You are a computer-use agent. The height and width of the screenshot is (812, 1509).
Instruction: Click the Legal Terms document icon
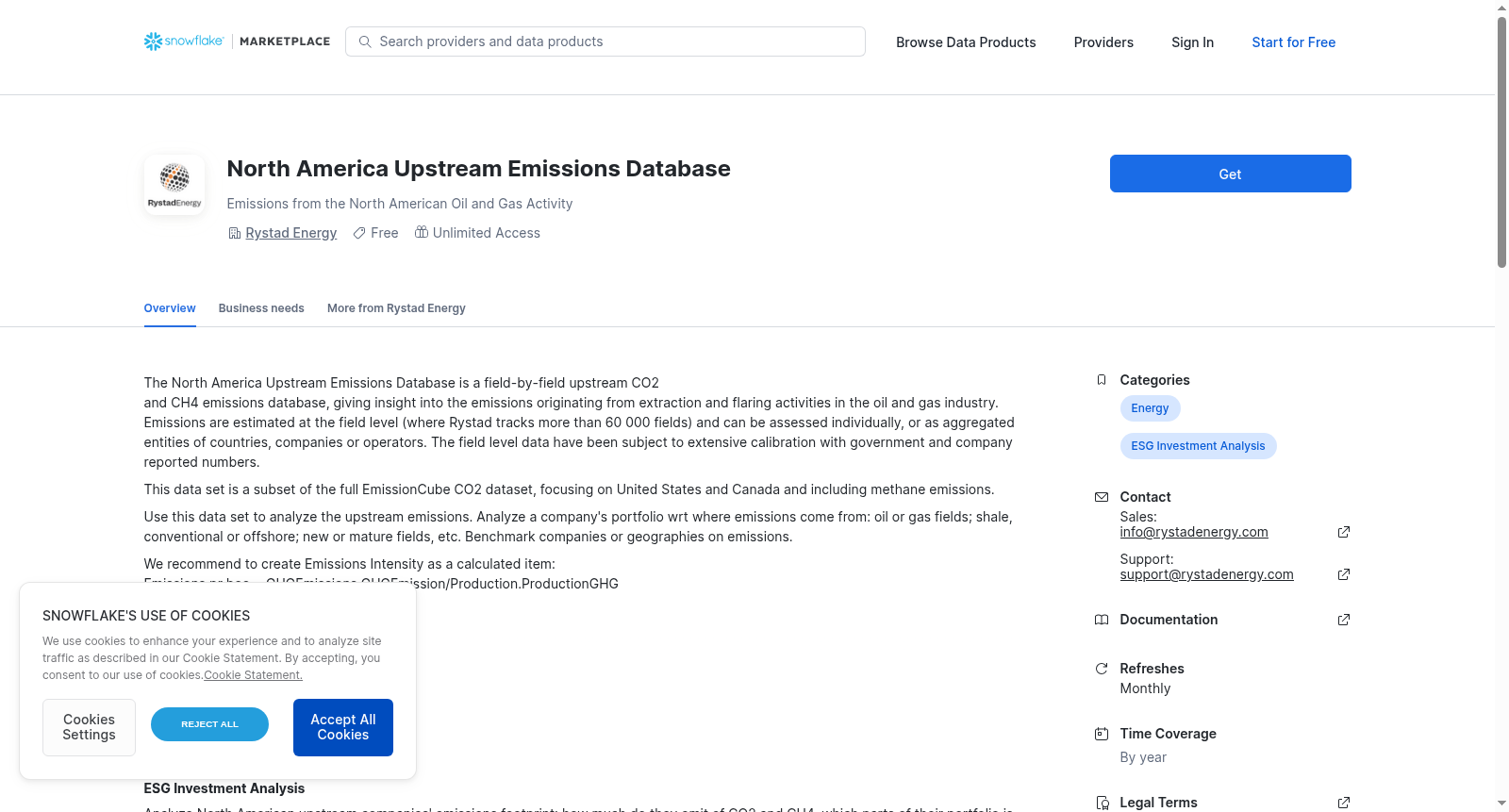coord(1102,803)
